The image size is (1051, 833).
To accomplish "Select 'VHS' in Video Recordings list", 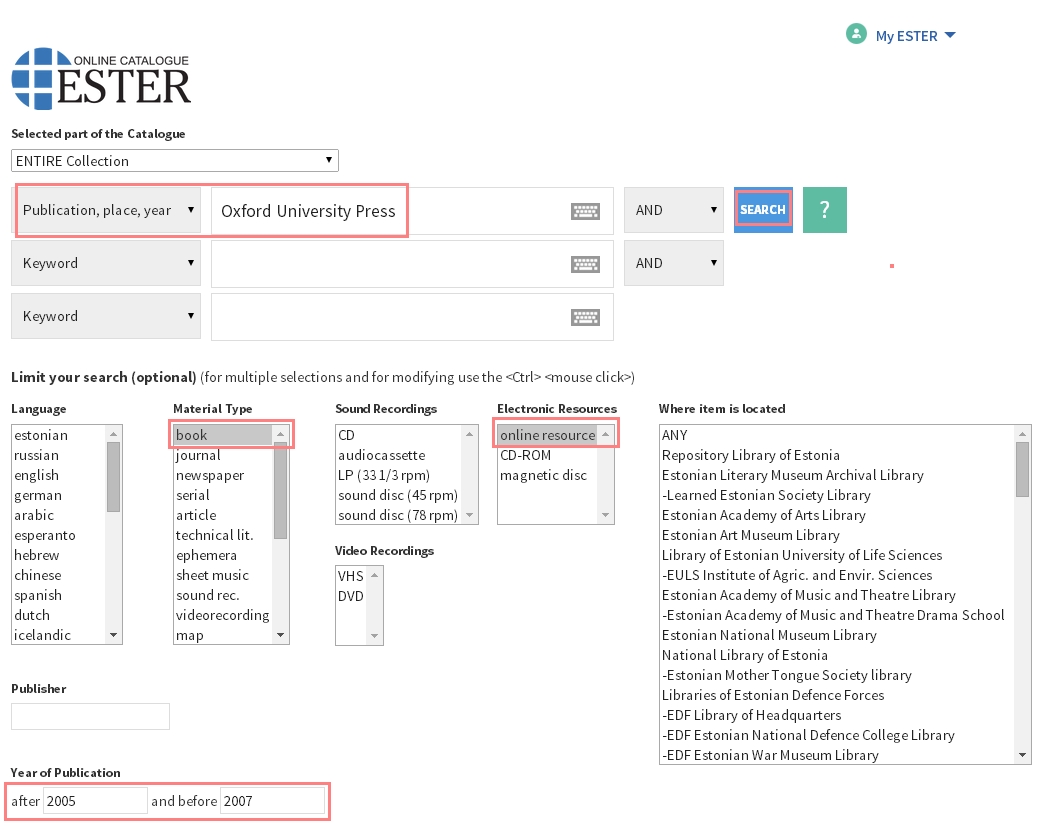I will [x=351, y=576].
